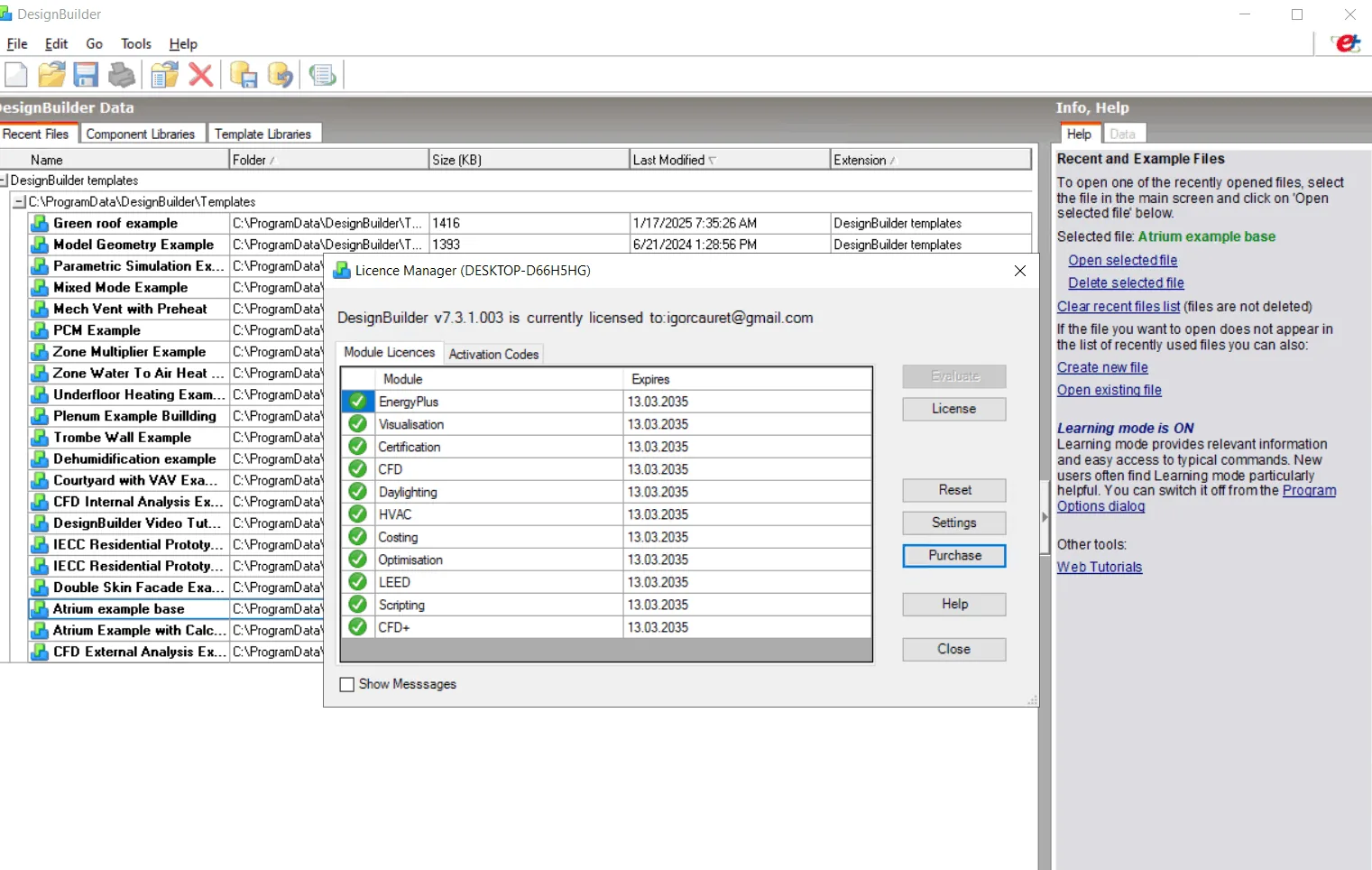
Task: Click the Close button in Licence Manager
Action: [954, 649]
